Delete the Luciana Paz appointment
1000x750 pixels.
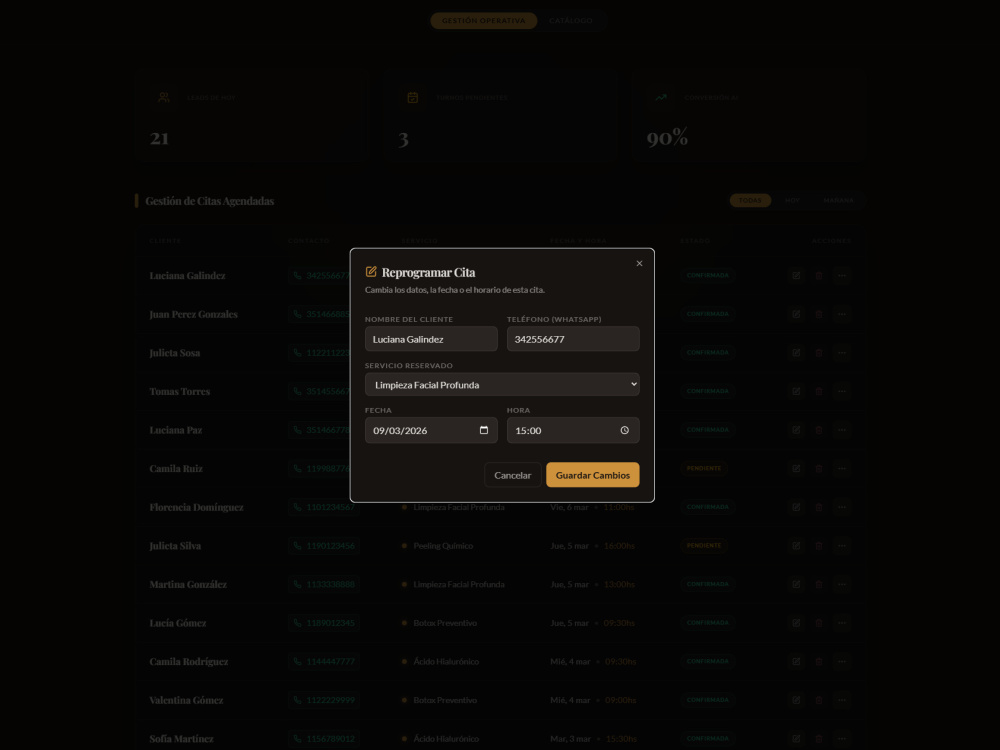pos(819,430)
